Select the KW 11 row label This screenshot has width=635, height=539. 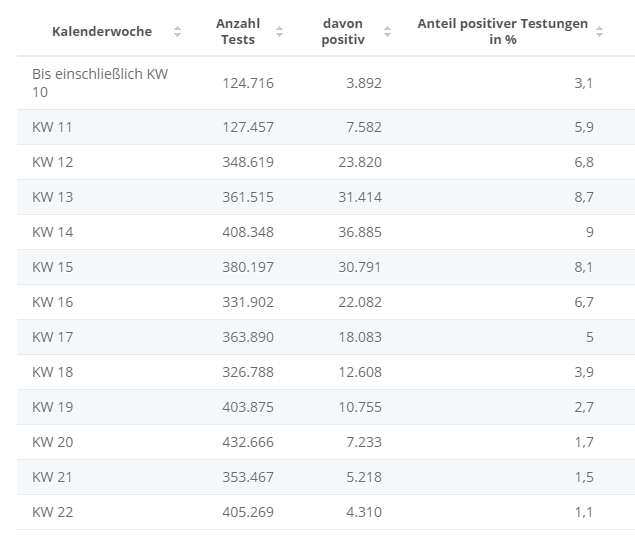coord(52,127)
